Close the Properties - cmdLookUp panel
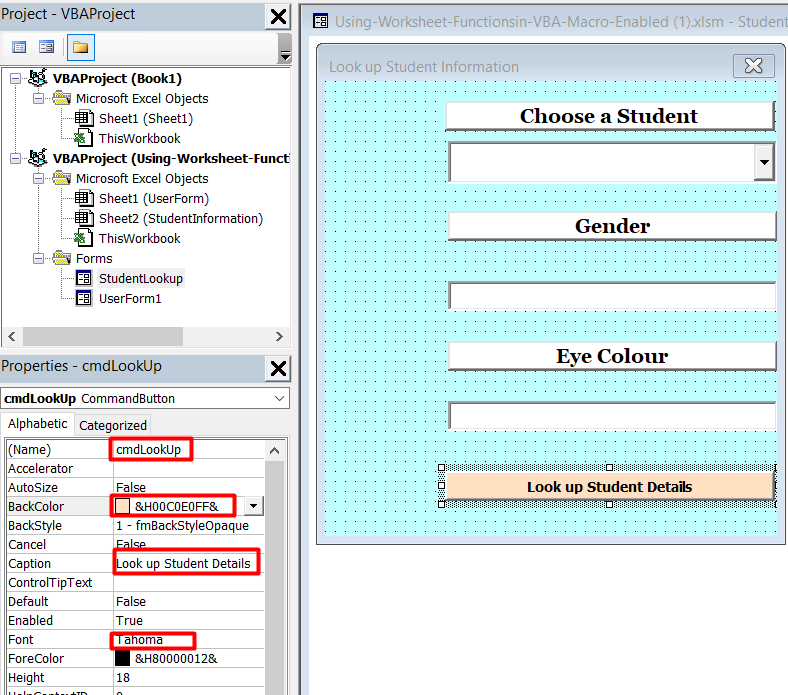788x695 pixels. [278, 368]
